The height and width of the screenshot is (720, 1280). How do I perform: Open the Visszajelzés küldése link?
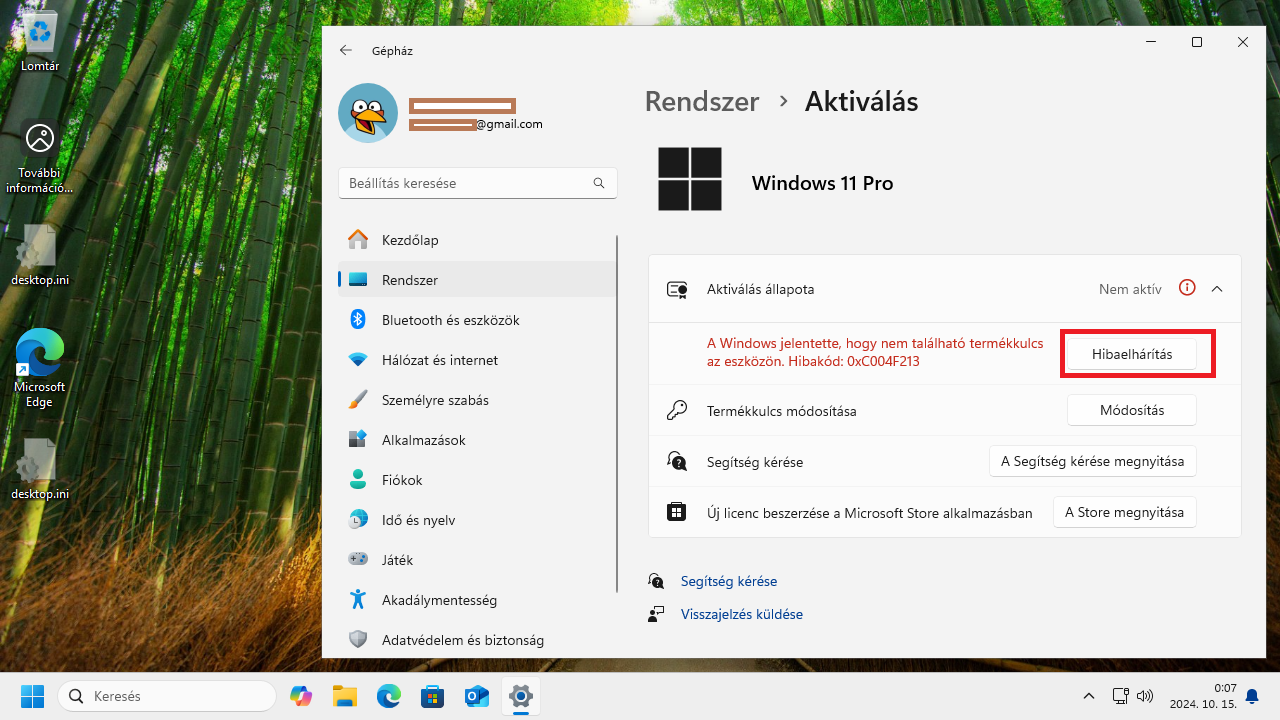(741, 614)
